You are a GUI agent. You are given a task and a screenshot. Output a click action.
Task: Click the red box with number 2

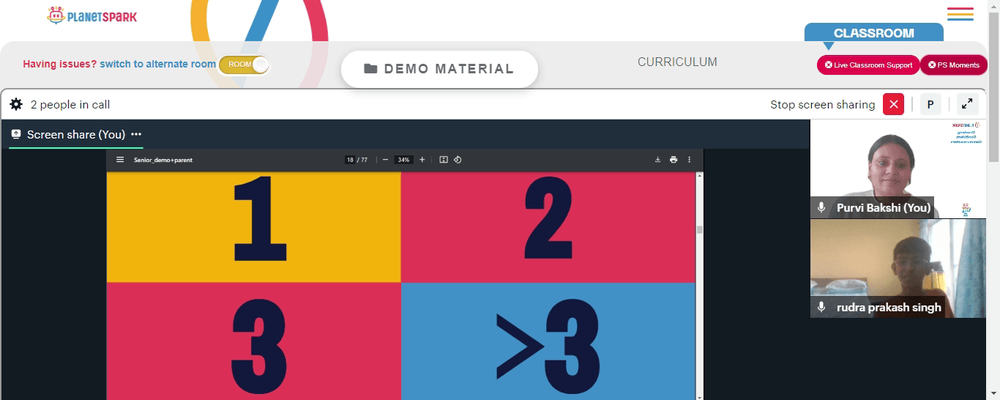548,227
